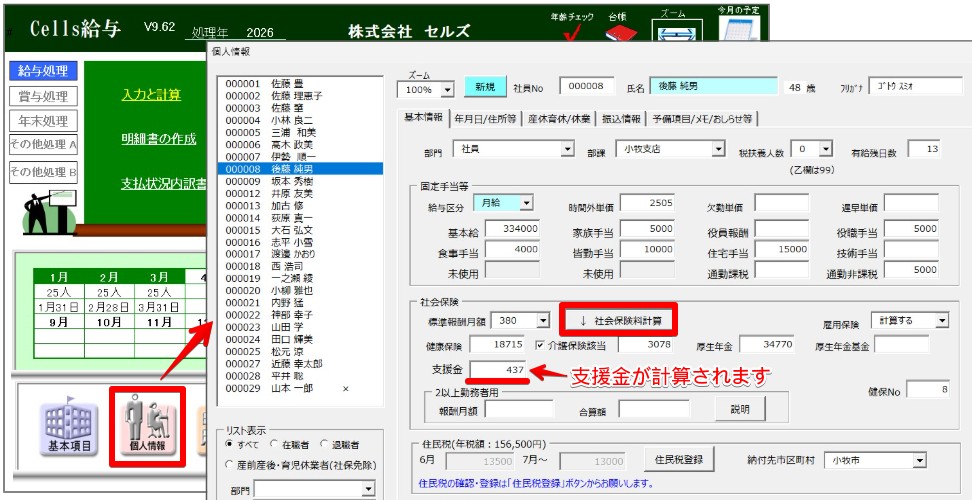Open the 税扶養人数 dropdown
The height and width of the screenshot is (500, 972).
[825, 149]
